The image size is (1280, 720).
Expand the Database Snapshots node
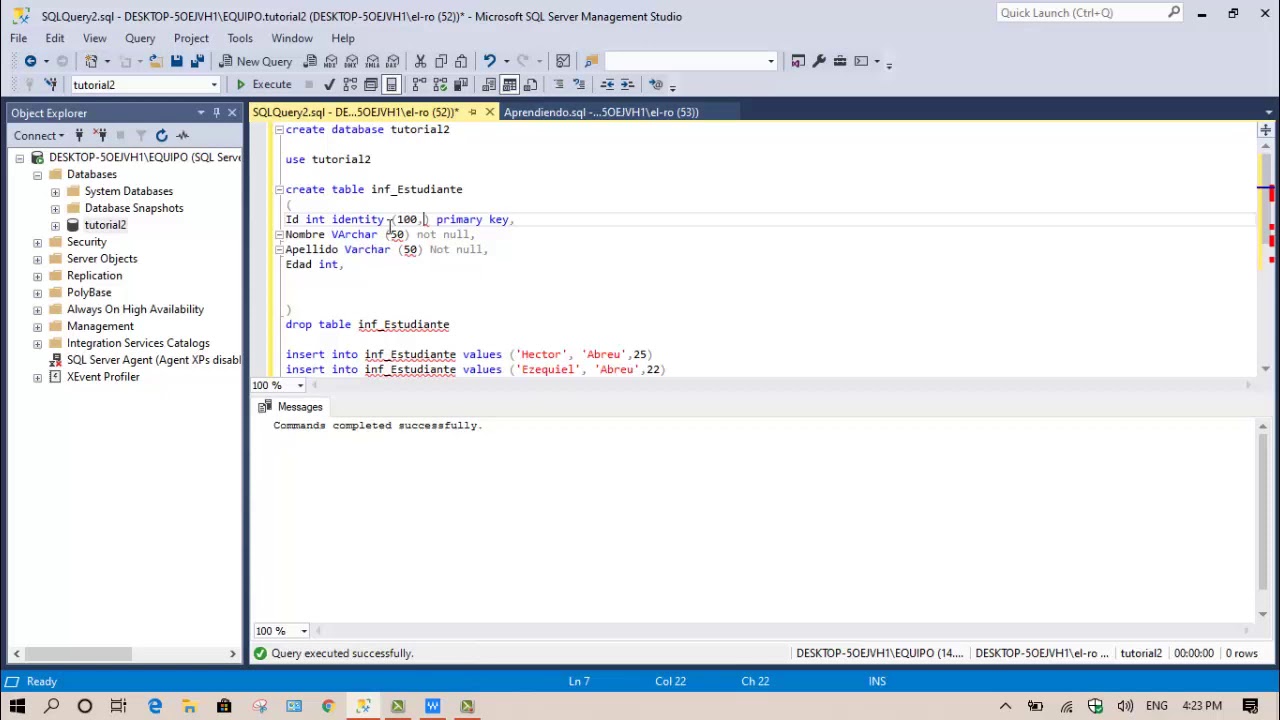[x=55, y=208]
